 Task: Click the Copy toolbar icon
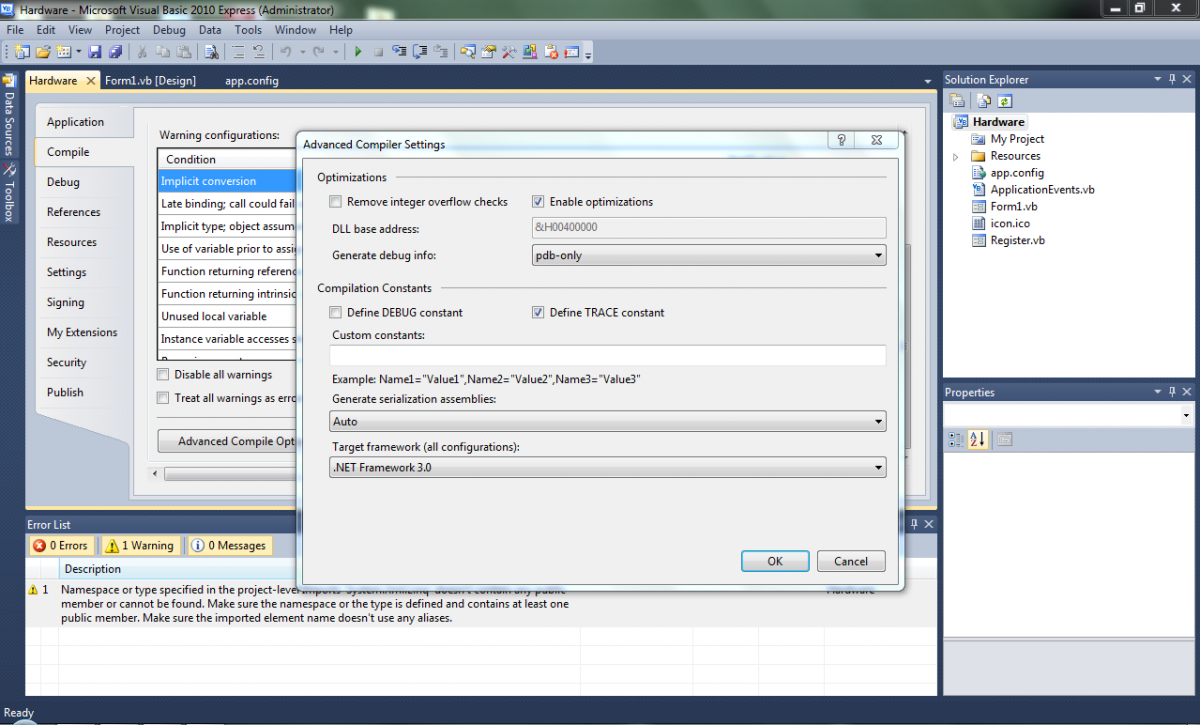162,51
